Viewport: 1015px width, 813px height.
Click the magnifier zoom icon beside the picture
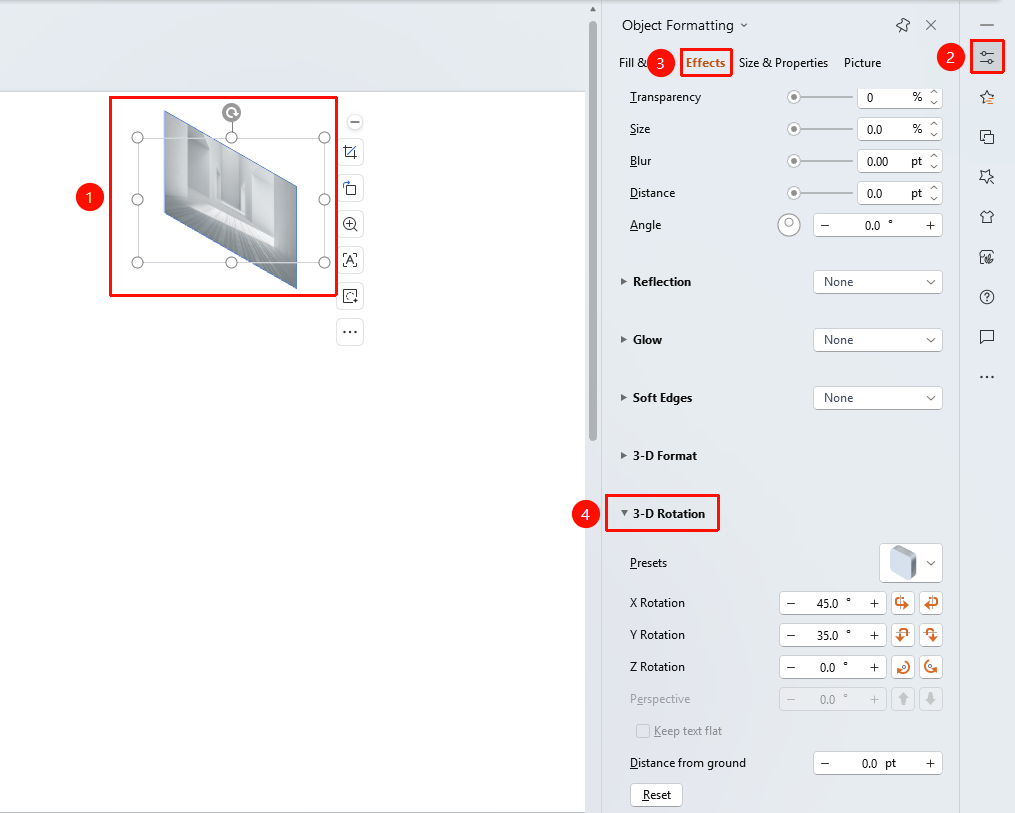(x=350, y=224)
